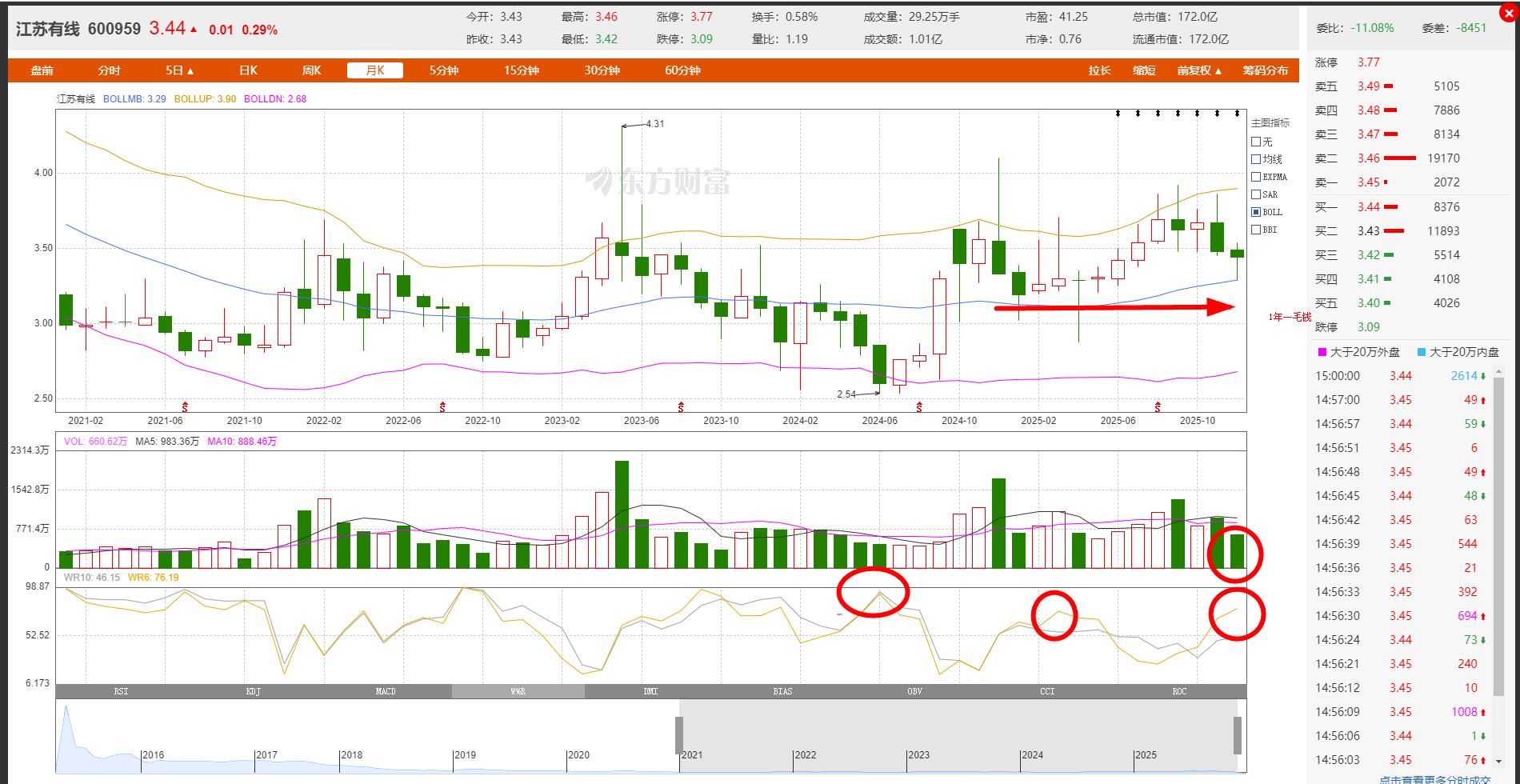Switch to the 分时 intraday tab
The height and width of the screenshot is (784, 1520).
click(109, 70)
